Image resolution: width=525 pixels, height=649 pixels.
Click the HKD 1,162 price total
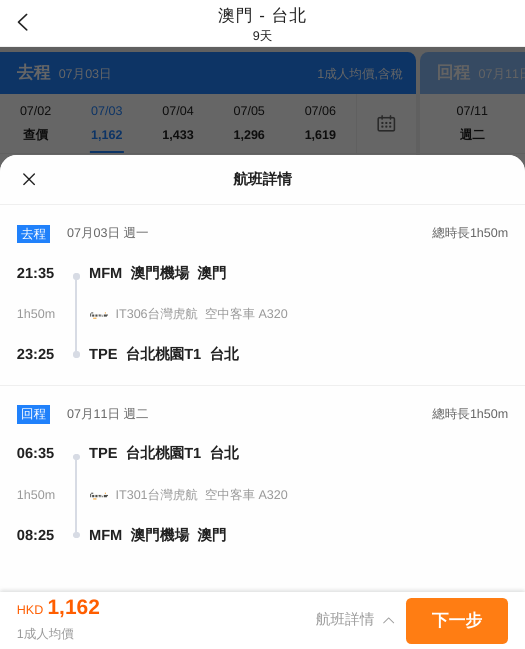click(58, 608)
